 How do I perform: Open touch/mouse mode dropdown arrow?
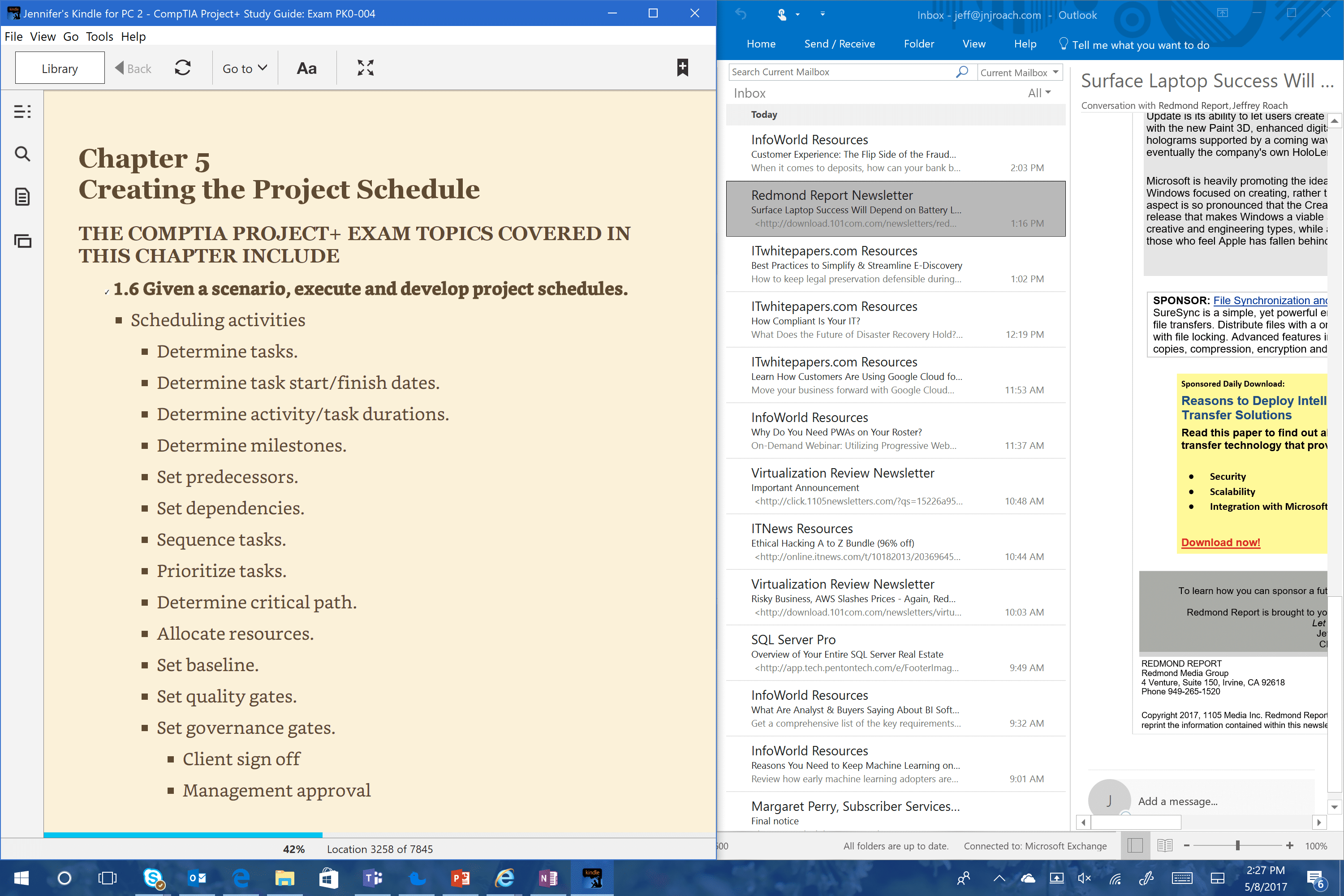click(797, 14)
